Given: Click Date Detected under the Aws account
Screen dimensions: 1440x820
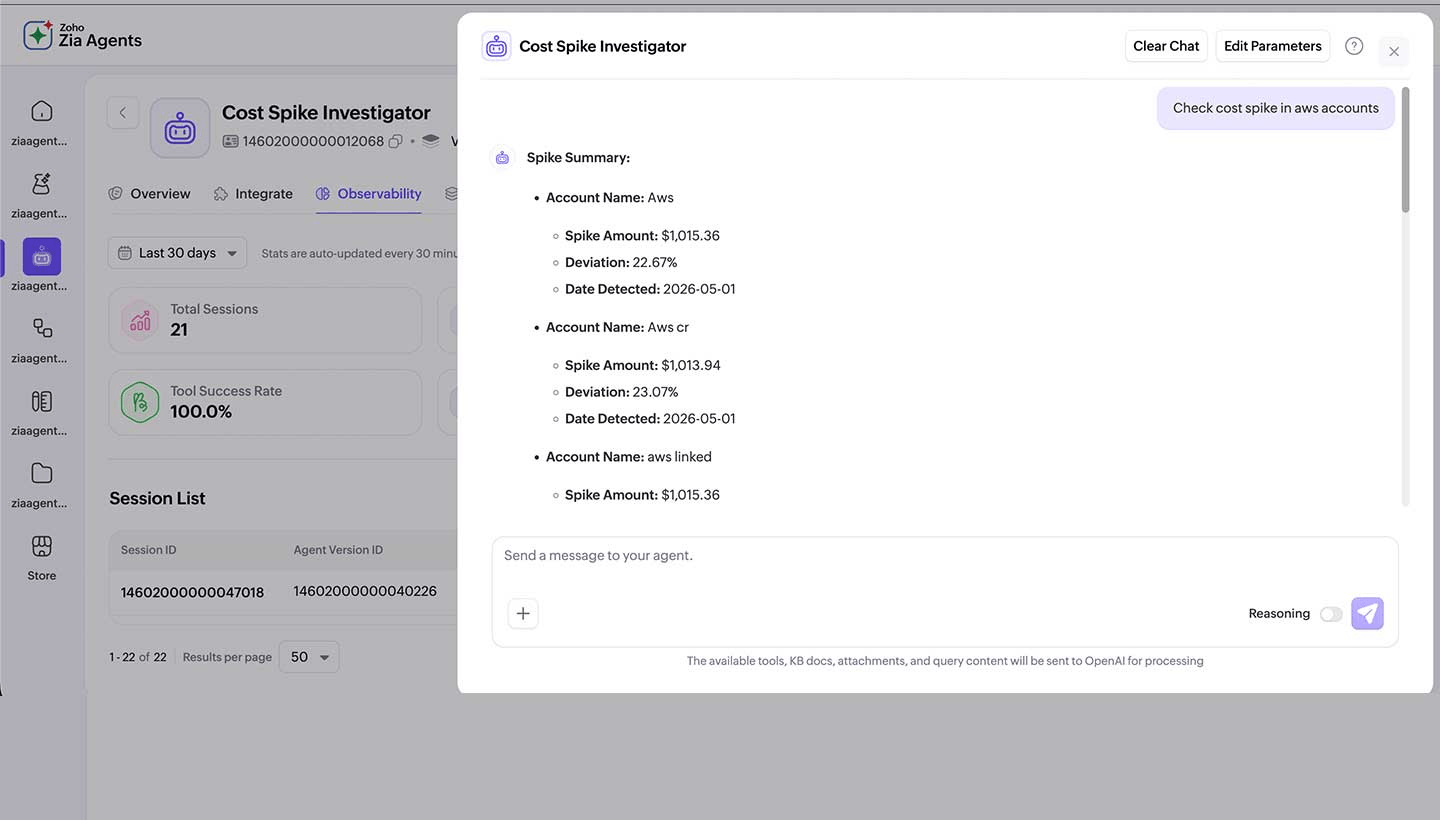Looking at the screenshot, I should [650, 289].
